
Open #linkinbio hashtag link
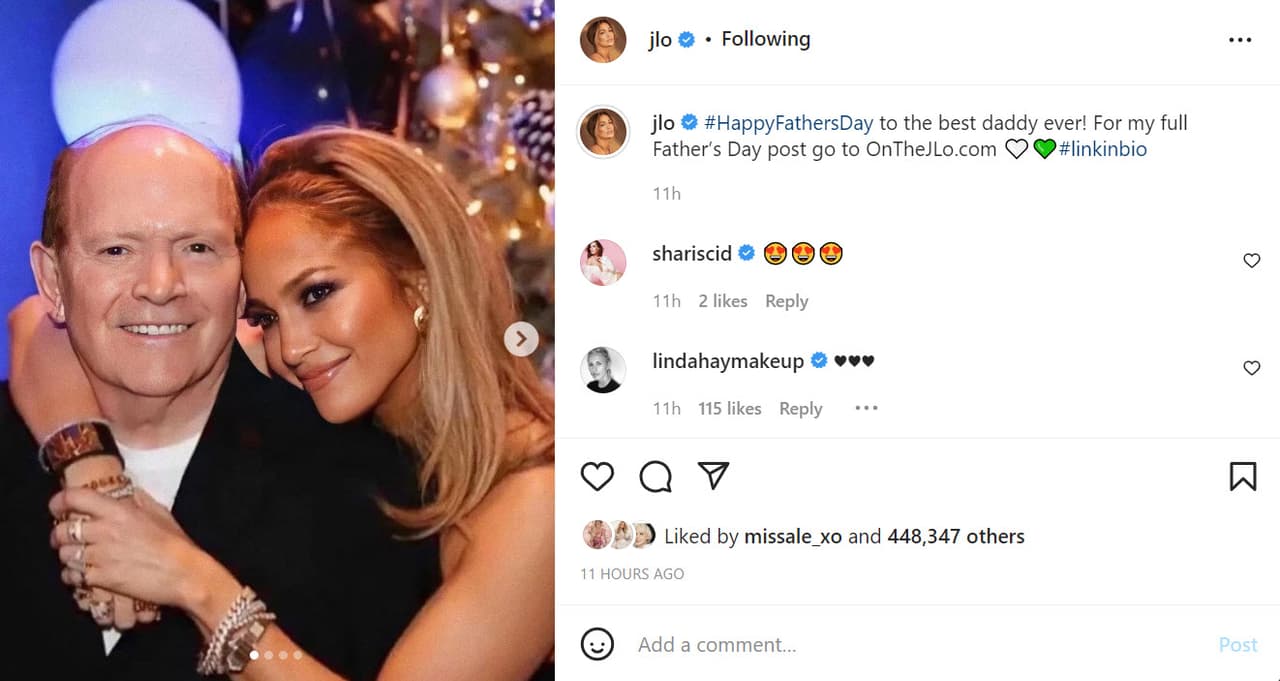point(1102,149)
